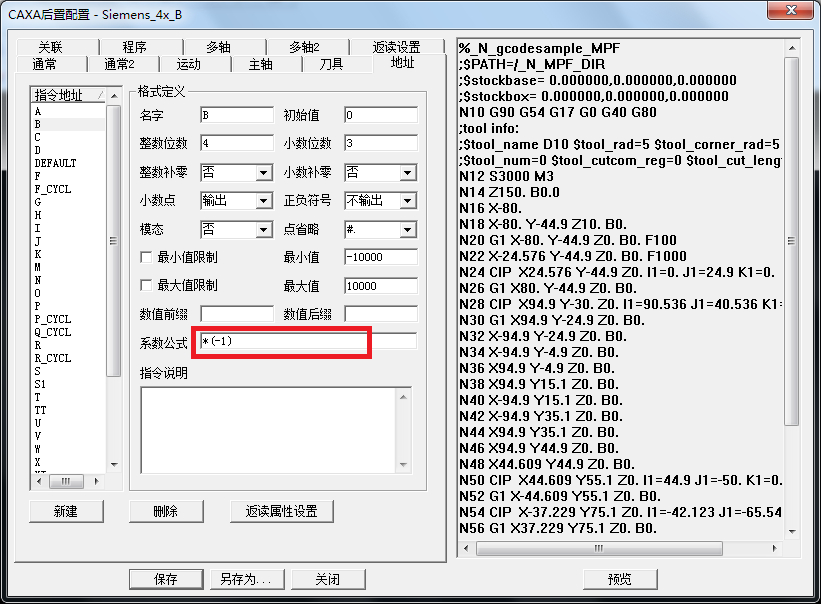
Task: Click the 关闭 button
Action: click(x=328, y=579)
